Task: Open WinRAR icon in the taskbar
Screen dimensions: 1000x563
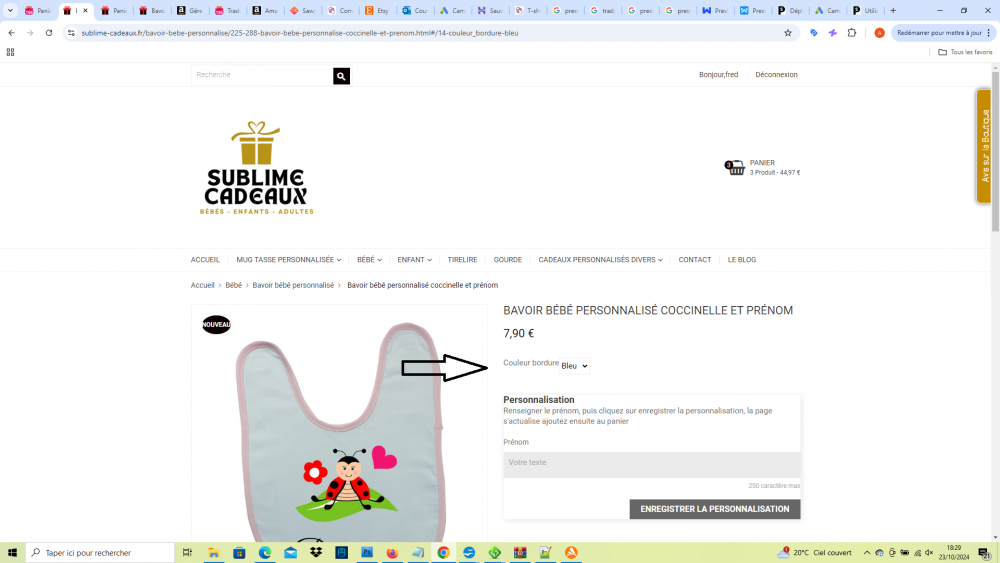Action: [520, 553]
